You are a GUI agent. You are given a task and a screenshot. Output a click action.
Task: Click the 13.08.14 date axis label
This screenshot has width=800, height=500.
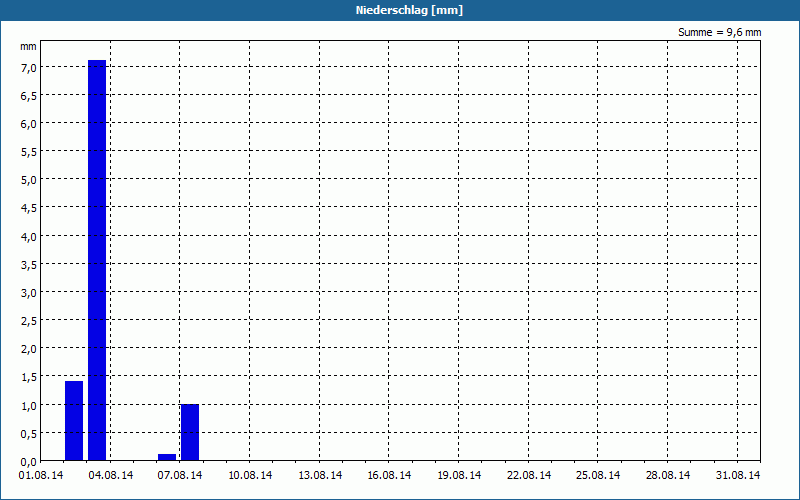(320, 476)
